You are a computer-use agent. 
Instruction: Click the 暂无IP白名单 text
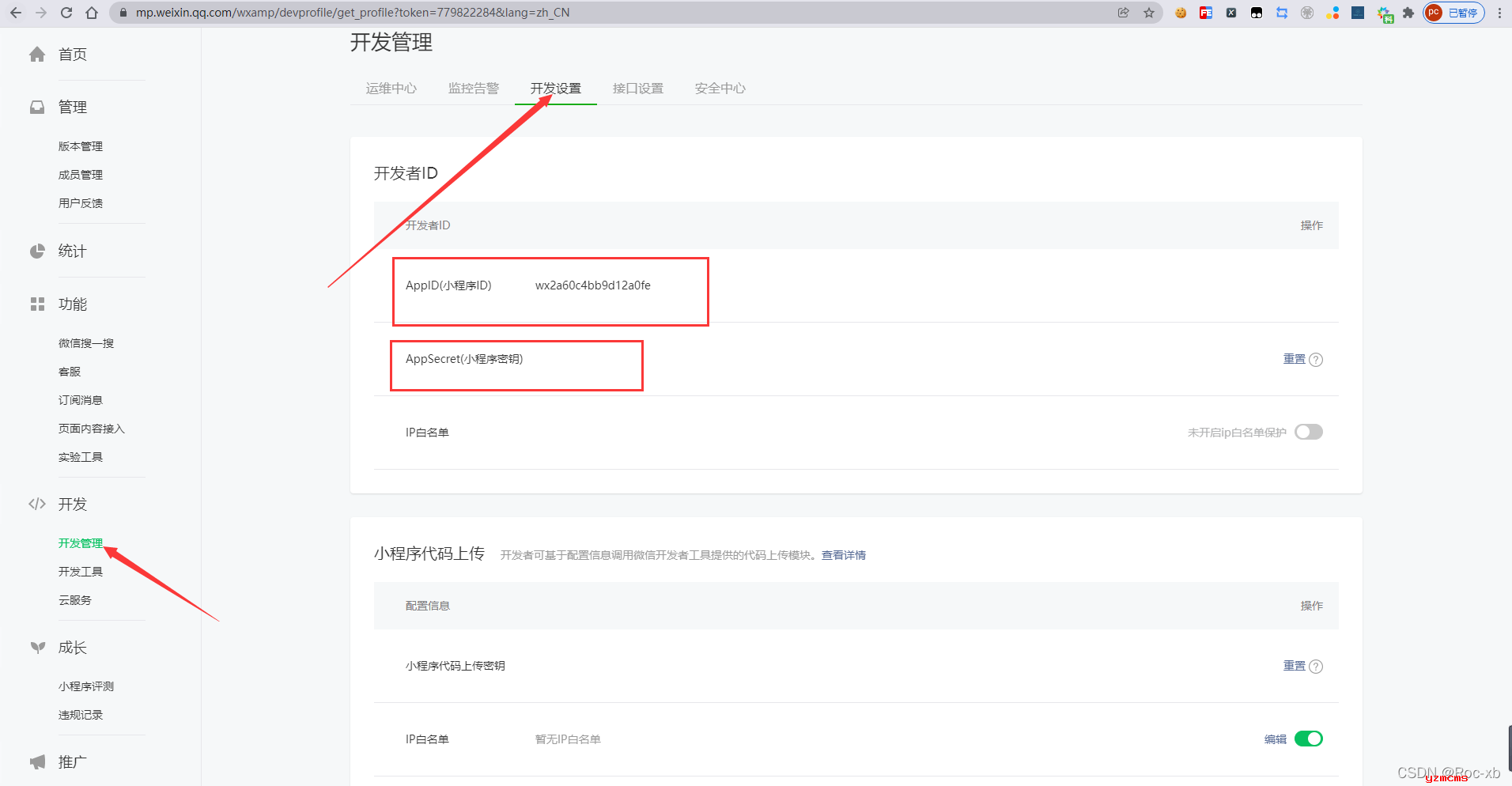[568, 739]
